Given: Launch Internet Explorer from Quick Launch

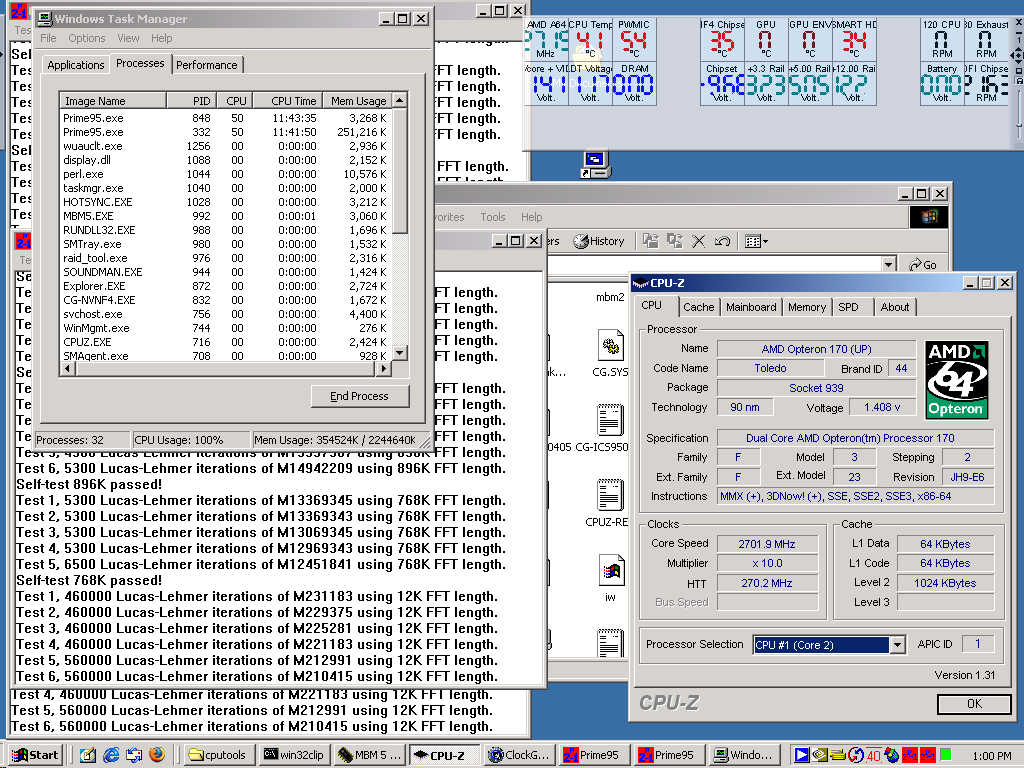Looking at the screenshot, I should click(x=111, y=755).
